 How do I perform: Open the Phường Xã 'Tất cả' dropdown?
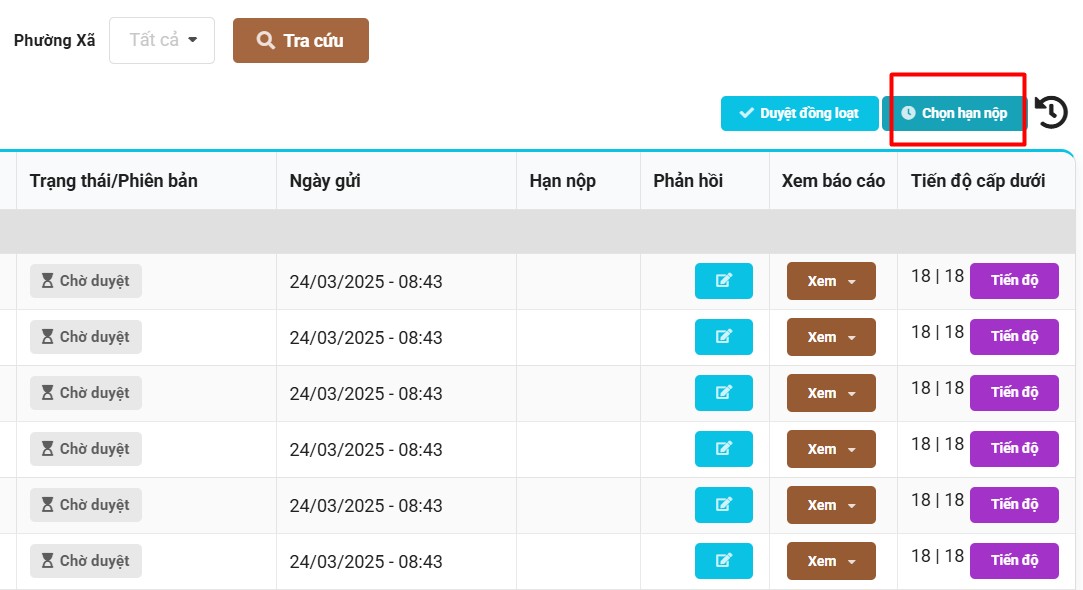162,41
